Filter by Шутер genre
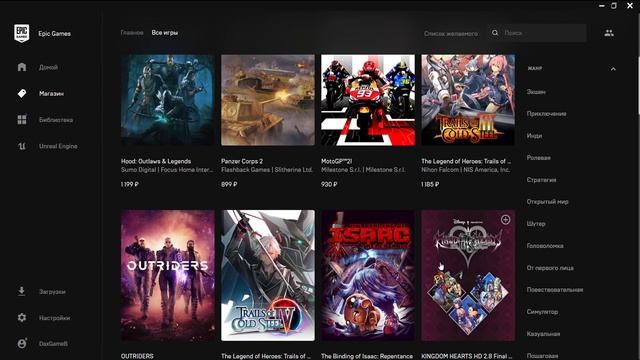Image resolution: width=640 pixels, height=360 pixels. (x=536, y=224)
